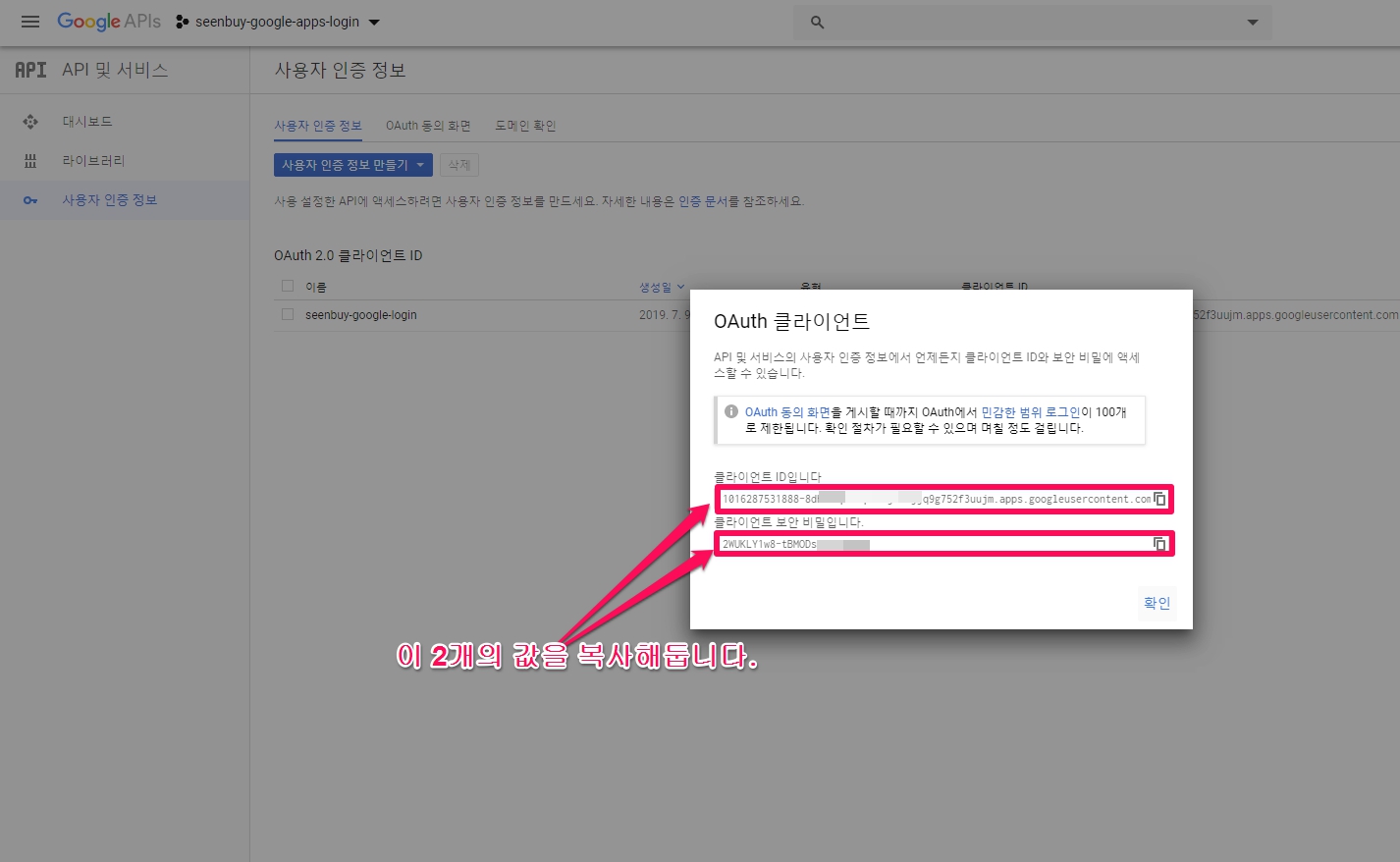Viewport: 1400px width, 862px height.
Task: Switch to the 도메인 확인 tab
Action: [x=525, y=126]
